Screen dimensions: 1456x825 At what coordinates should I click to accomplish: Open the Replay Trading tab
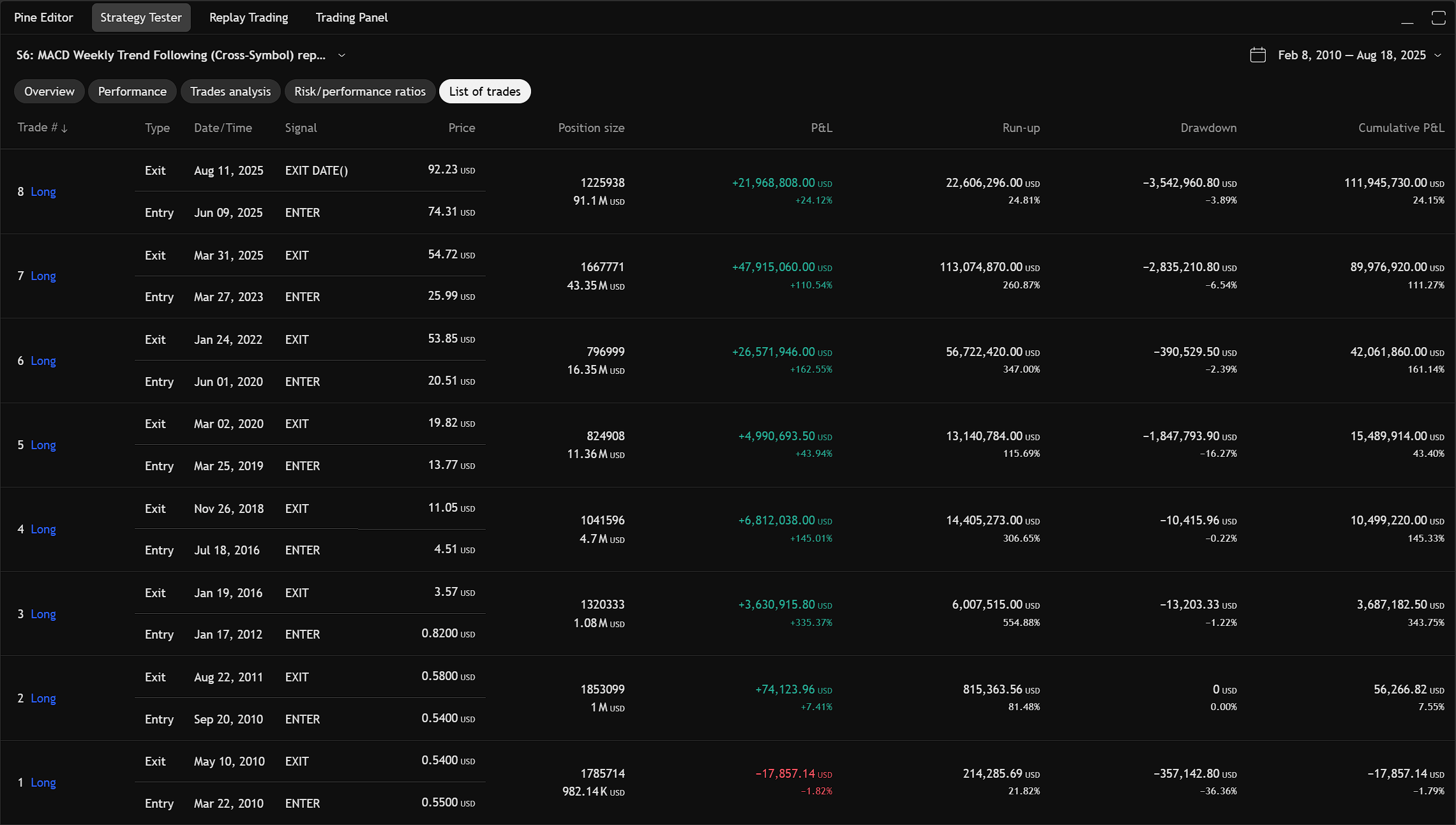click(248, 17)
